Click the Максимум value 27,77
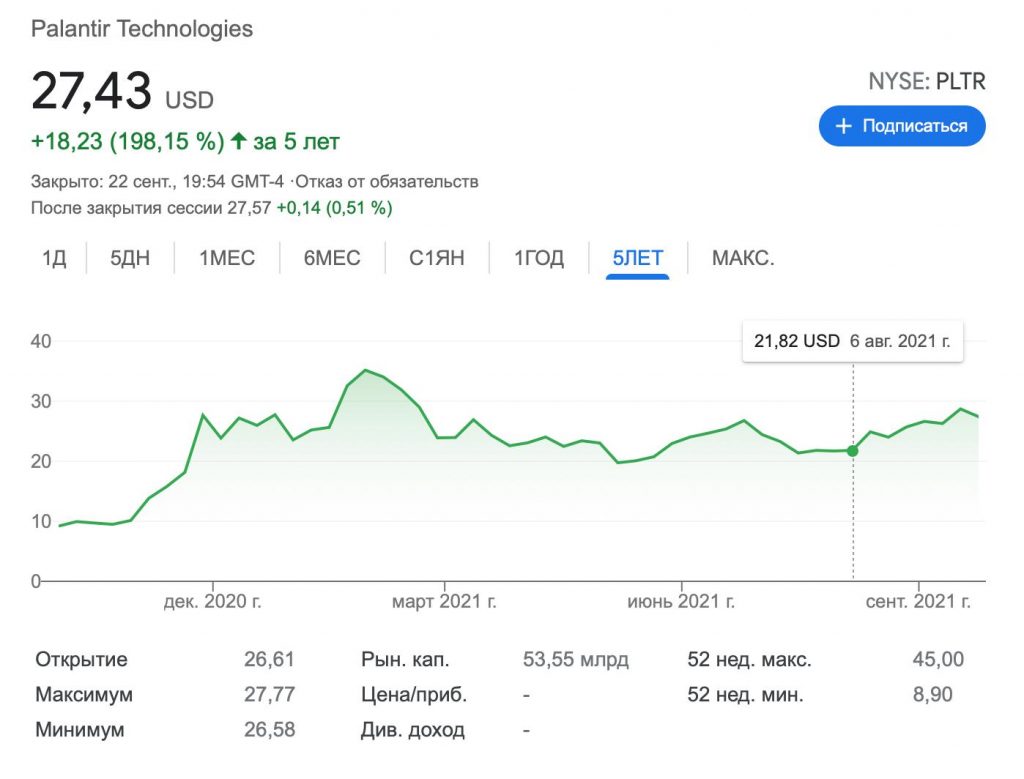Viewport: 1024px width, 779px height. pos(269,694)
